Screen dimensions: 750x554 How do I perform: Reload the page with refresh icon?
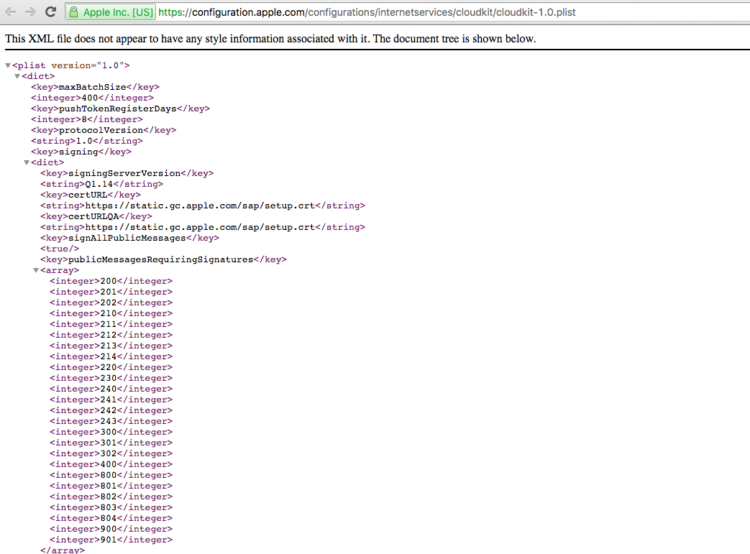(x=51, y=12)
